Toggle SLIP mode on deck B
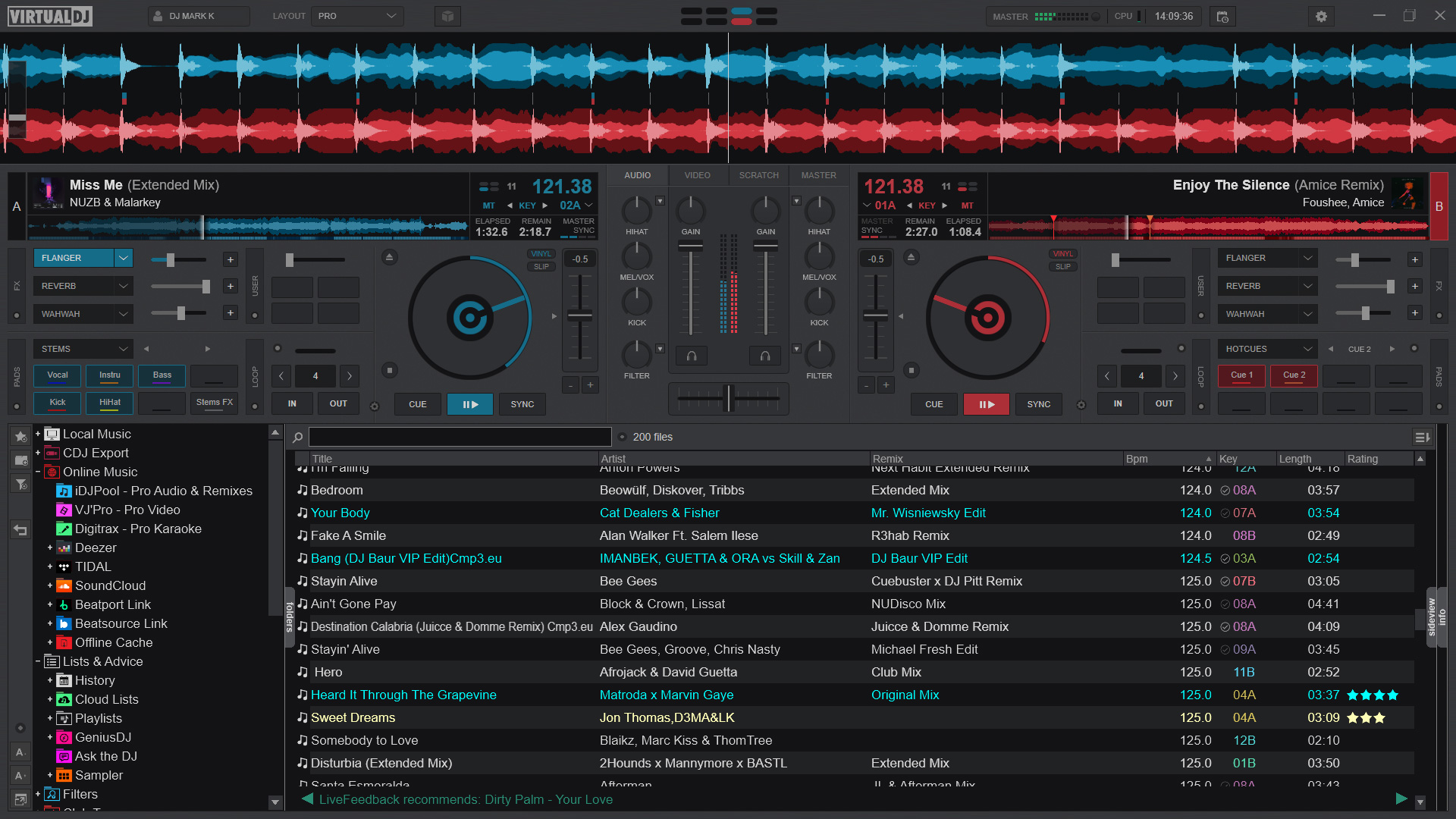The width and height of the screenshot is (1456, 819). coord(1062,267)
